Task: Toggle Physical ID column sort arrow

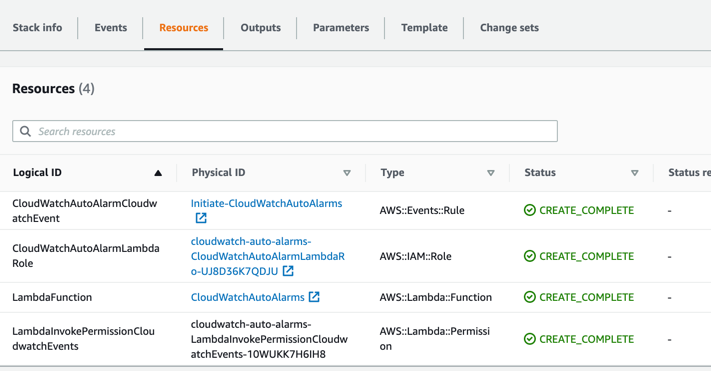Action: tap(347, 173)
